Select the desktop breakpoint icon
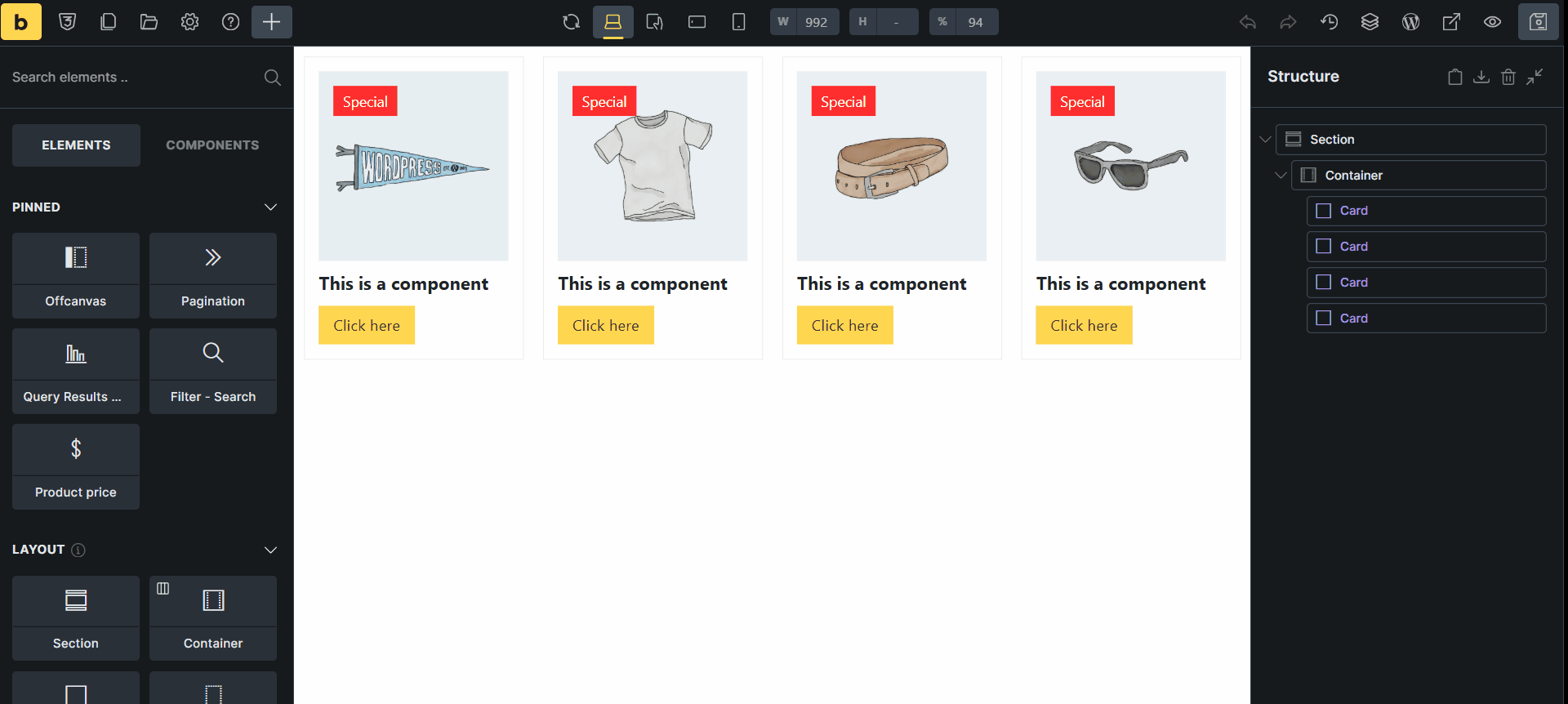This screenshot has width=1568, height=704. (x=613, y=22)
